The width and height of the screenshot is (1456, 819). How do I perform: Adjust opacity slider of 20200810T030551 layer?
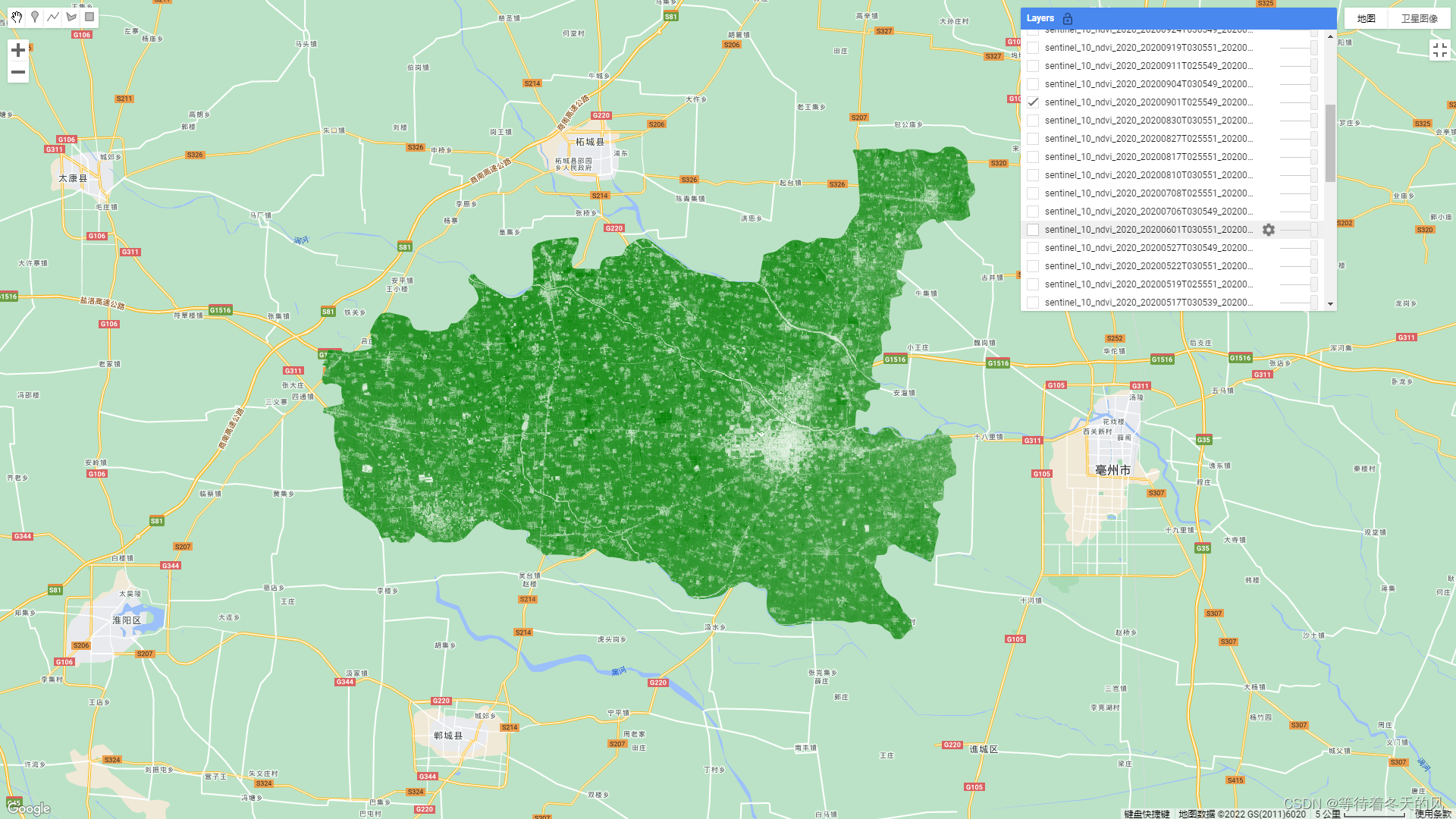pos(1313,175)
